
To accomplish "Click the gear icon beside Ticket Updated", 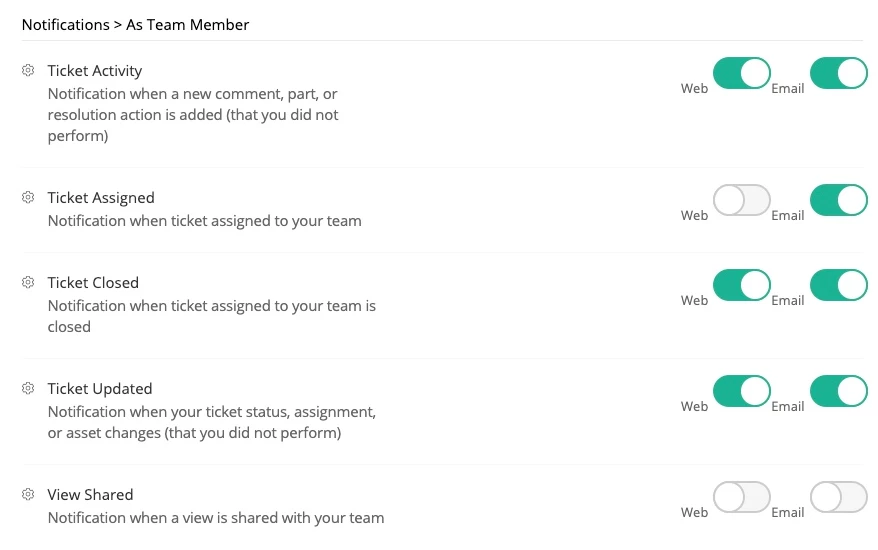I will [28, 389].
